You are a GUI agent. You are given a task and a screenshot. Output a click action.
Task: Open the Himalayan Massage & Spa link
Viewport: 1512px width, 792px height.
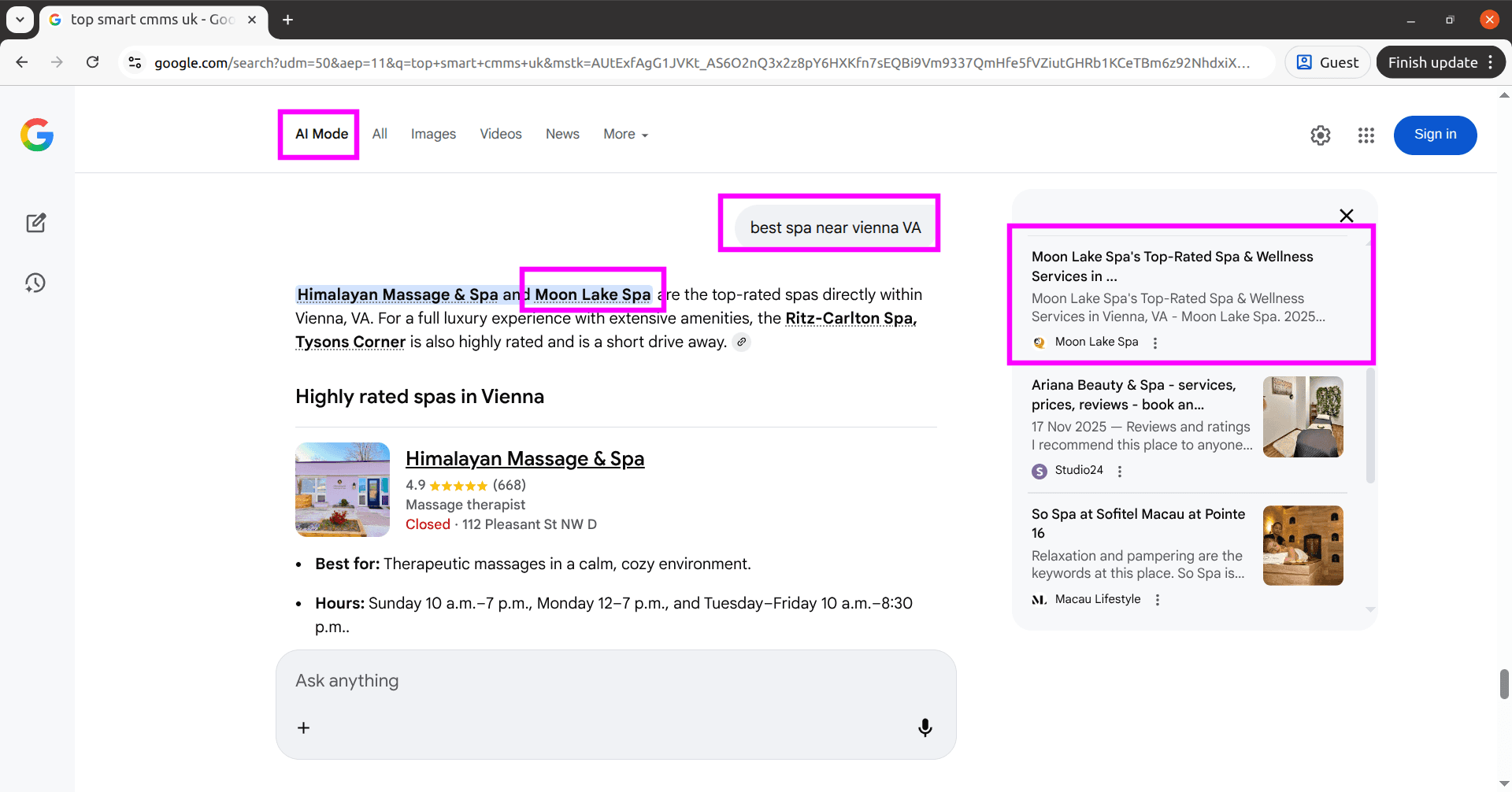pos(524,458)
